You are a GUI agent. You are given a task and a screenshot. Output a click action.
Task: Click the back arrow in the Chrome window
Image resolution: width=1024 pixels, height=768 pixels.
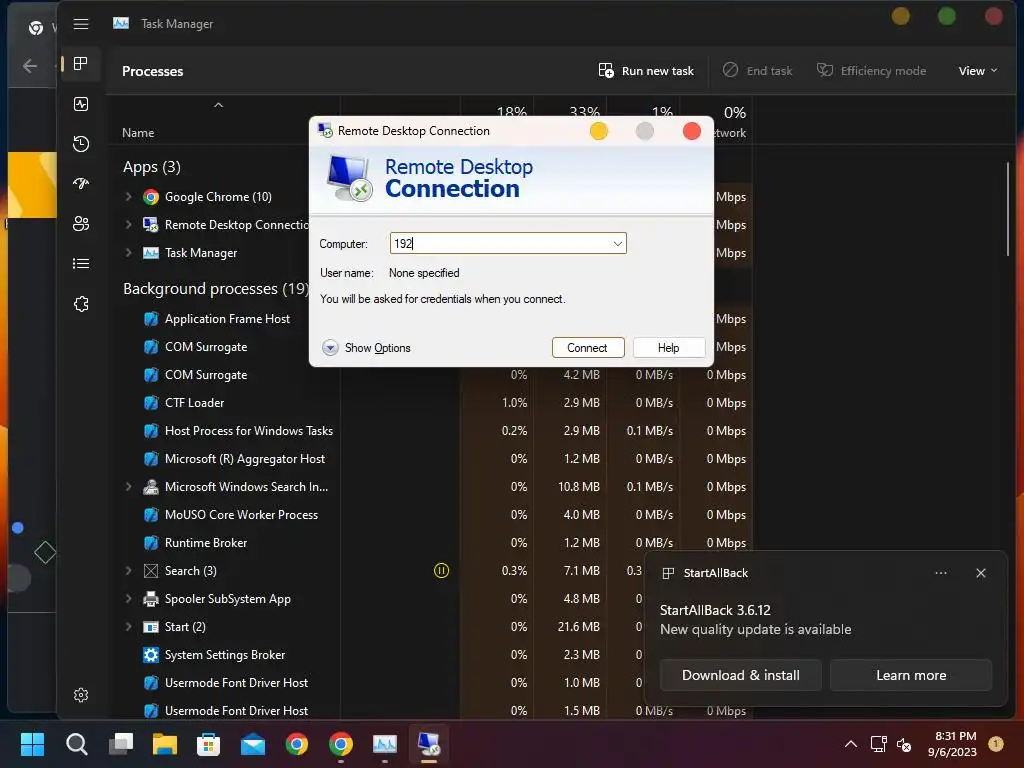click(30, 65)
